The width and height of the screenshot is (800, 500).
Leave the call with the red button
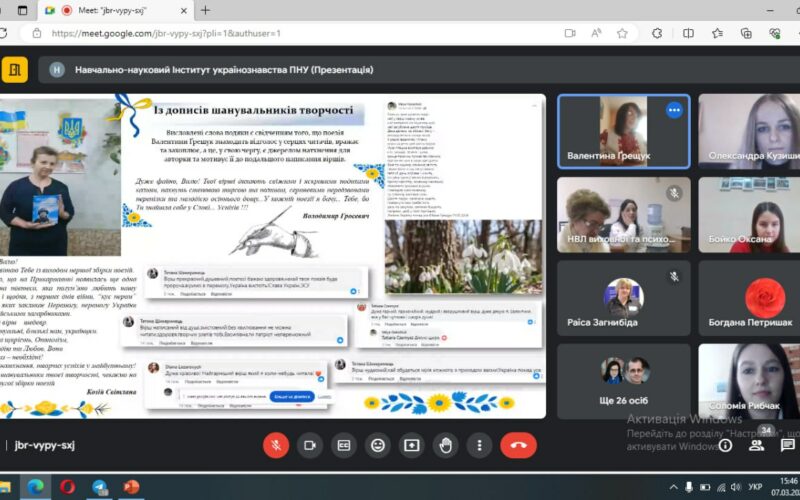click(x=518, y=445)
